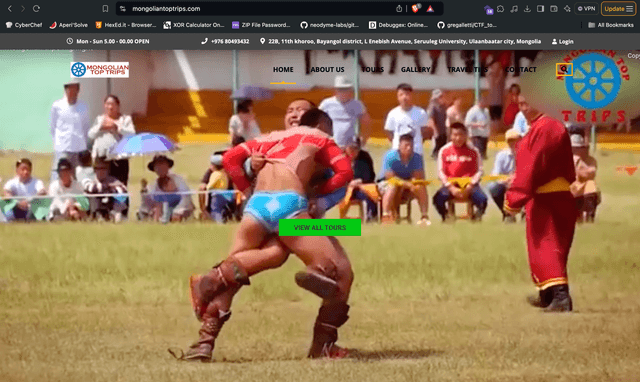The height and width of the screenshot is (382, 640).
Task: Reload the page with refresh icon
Action: (36, 9)
